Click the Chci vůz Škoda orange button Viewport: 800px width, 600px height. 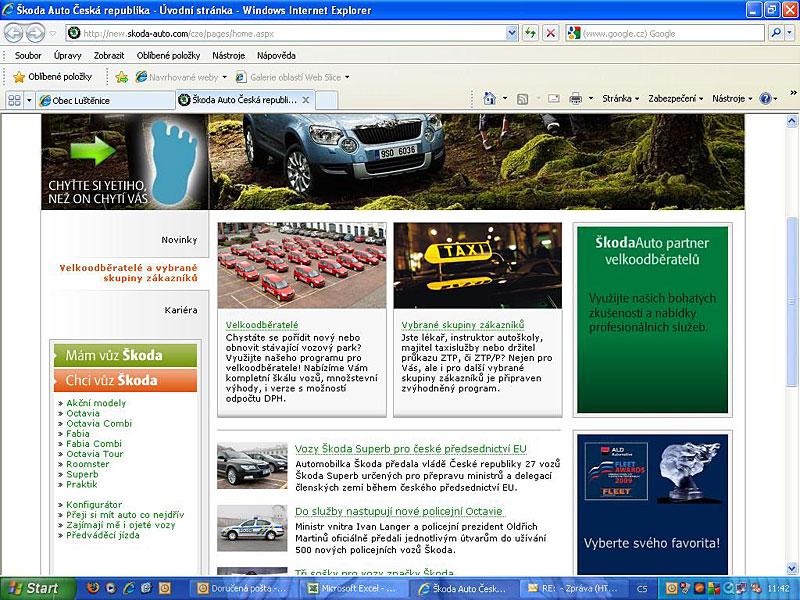coord(126,380)
